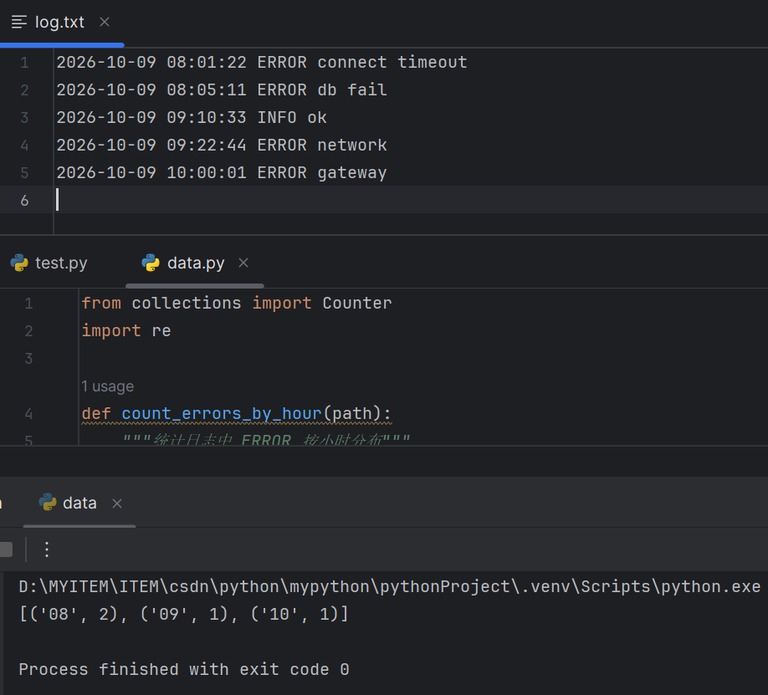
Task: Close the data.py tab
Action: pyautogui.click(x=243, y=263)
